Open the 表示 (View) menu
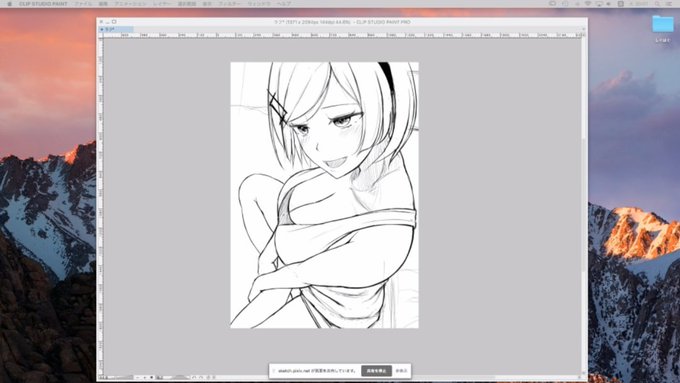The height and width of the screenshot is (383, 680). (x=207, y=3)
